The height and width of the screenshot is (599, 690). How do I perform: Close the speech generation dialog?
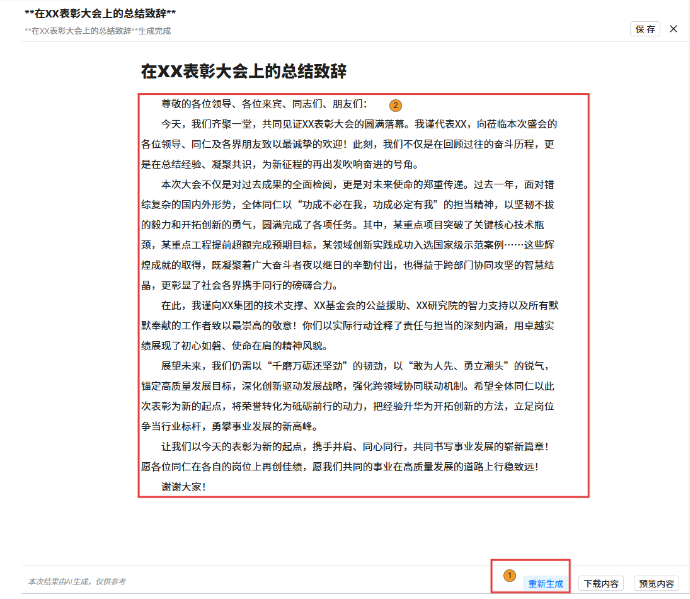(673, 29)
